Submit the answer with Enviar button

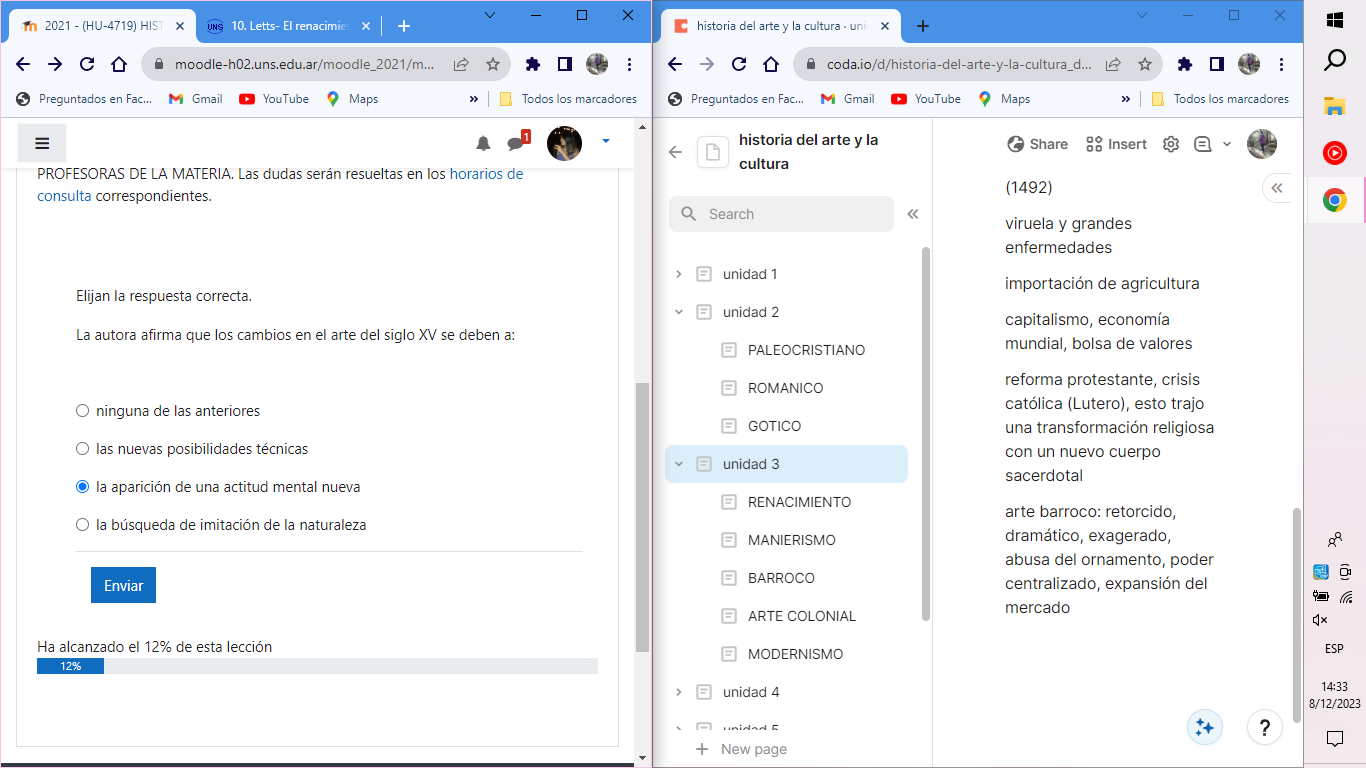[x=123, y=585]
